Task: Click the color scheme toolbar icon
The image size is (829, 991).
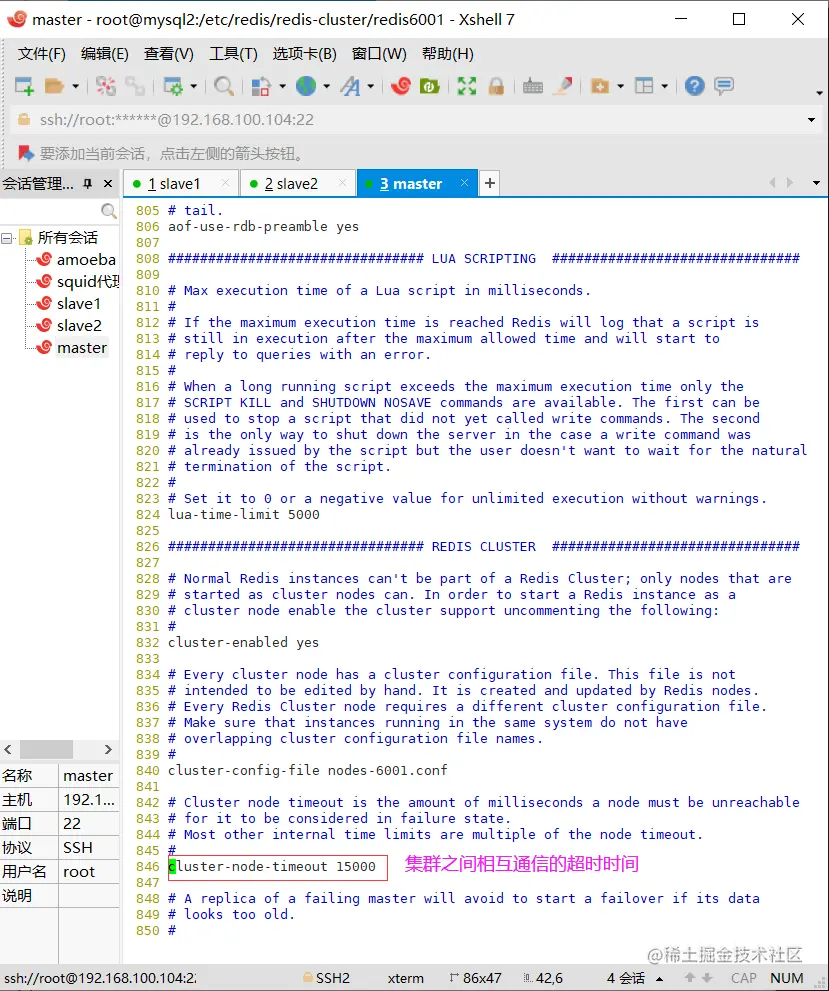Action: pyautogui.click(x=261, y=86)
